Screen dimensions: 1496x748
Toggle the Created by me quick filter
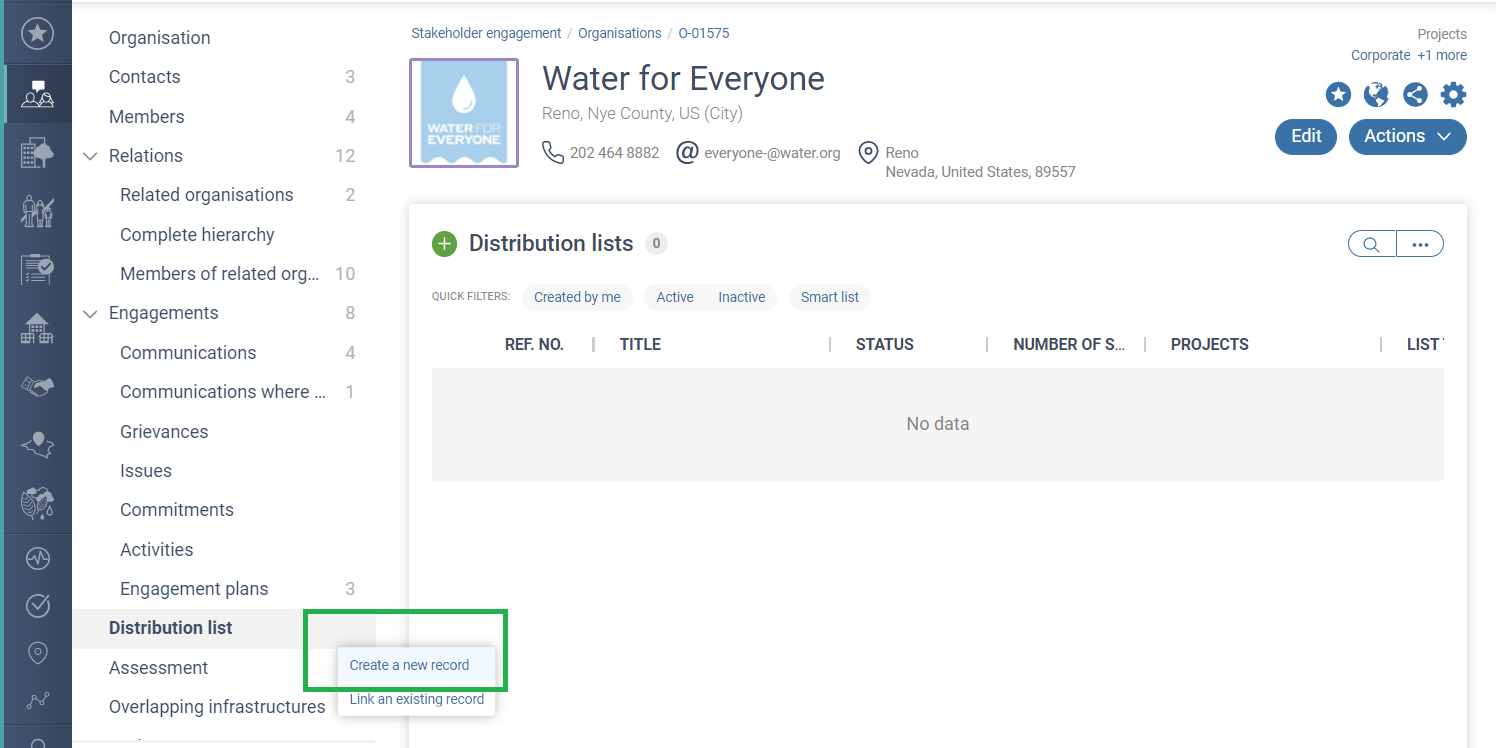577,297
